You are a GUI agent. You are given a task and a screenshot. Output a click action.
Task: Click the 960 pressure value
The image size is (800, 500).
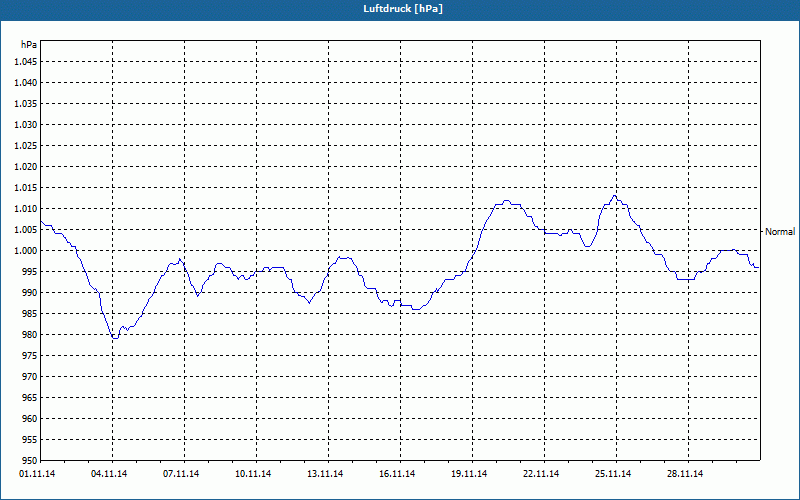click(x=30, y=418)
